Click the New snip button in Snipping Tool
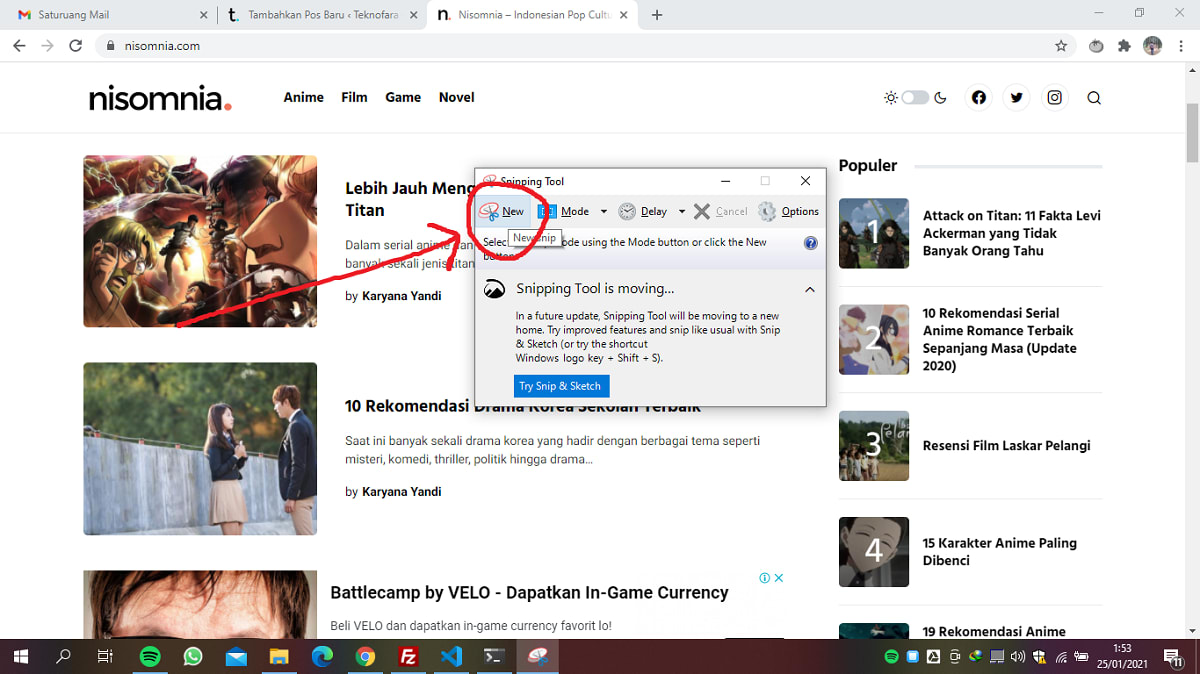The image size is (1200, 674). point(502,211)
